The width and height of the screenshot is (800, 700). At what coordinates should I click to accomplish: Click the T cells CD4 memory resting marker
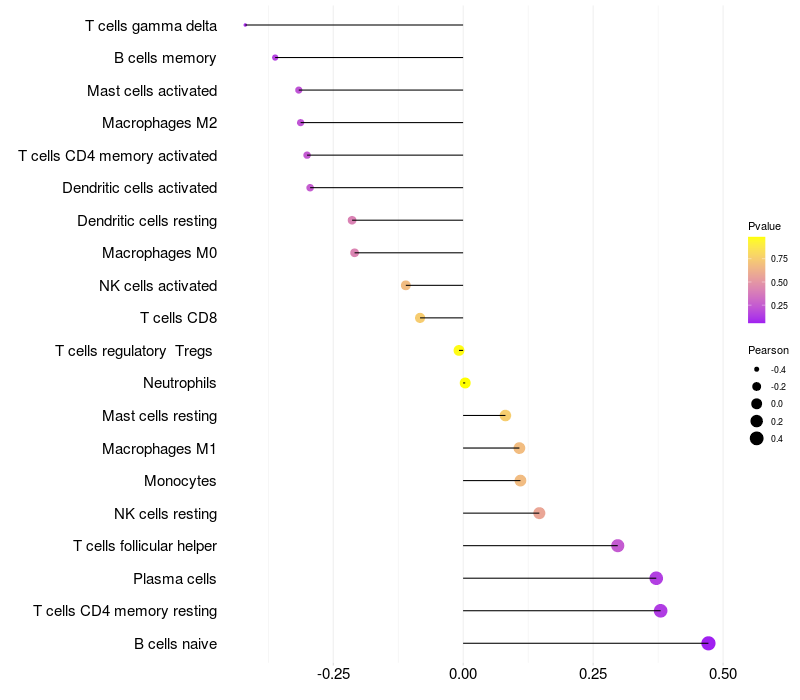660,611
